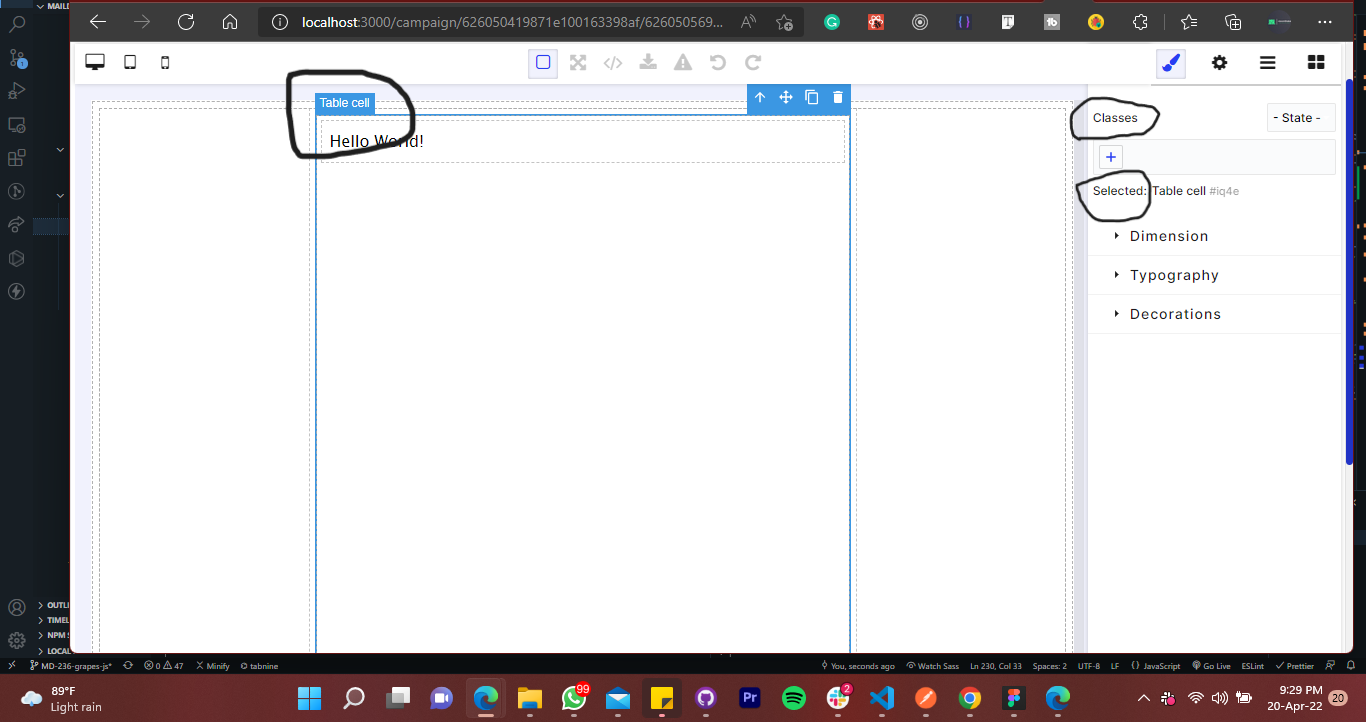
Task: Reload the browser page
Action: 186,22
